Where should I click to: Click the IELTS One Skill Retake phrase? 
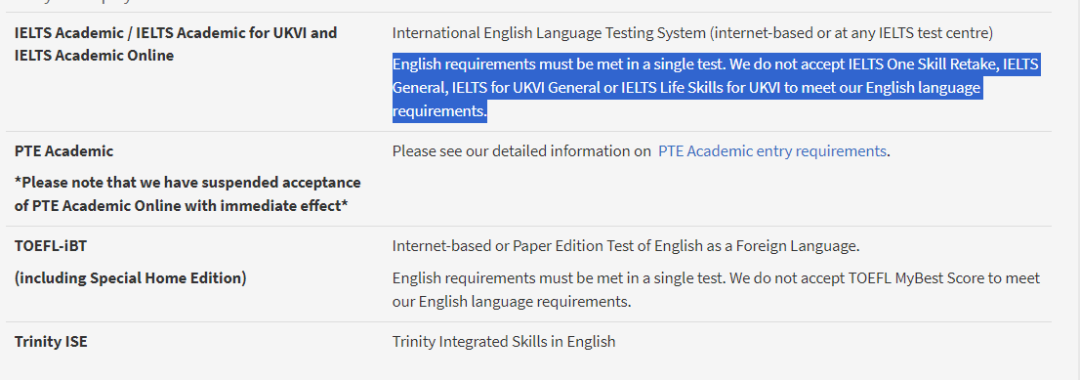click(922, 65)
